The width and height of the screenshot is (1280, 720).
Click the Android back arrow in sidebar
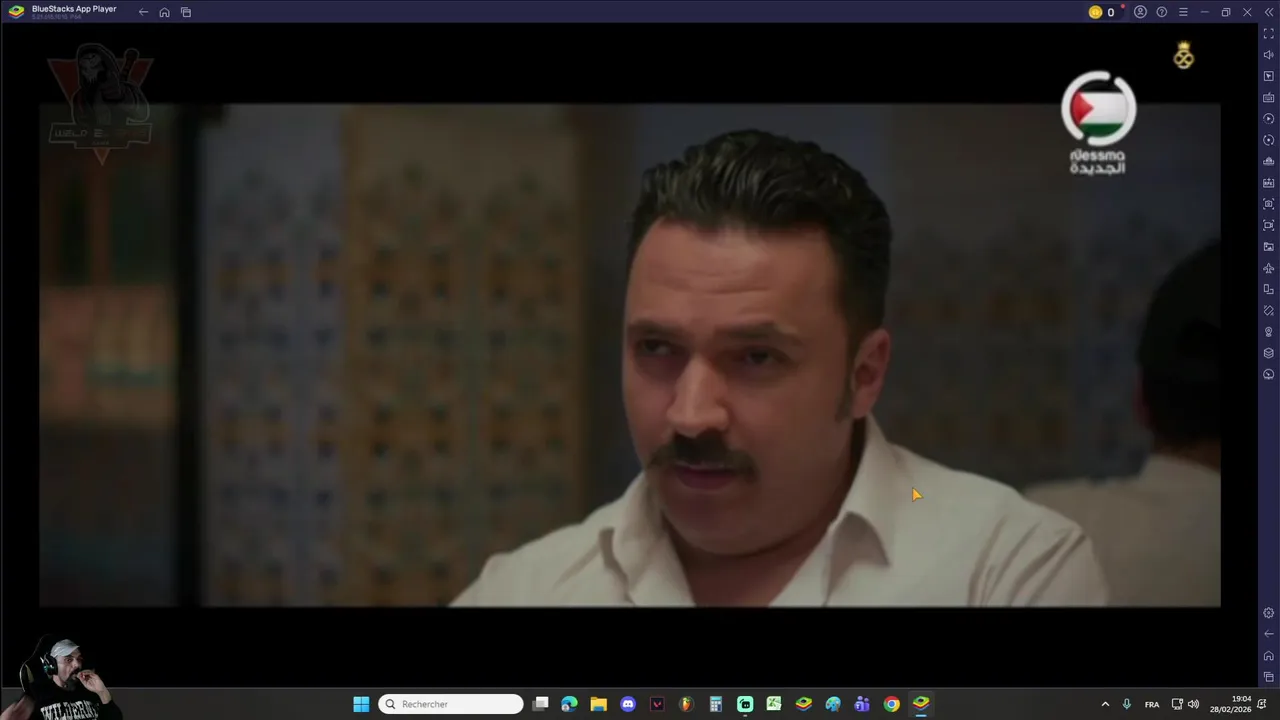point(1268,634)
